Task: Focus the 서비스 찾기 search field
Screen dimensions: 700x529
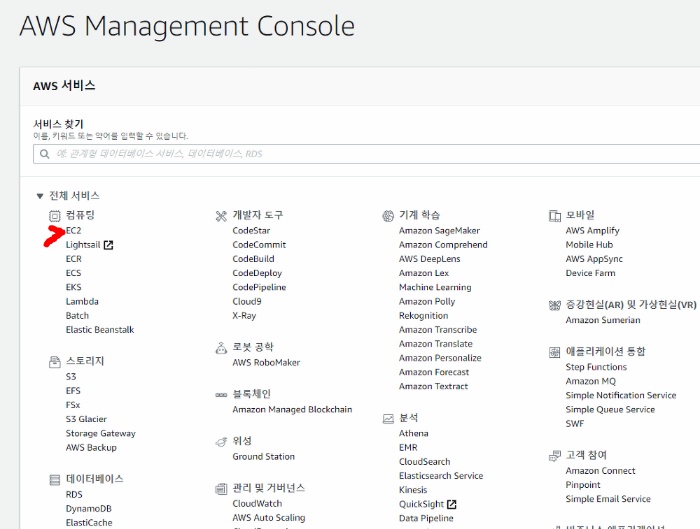Action: (366, 154)
